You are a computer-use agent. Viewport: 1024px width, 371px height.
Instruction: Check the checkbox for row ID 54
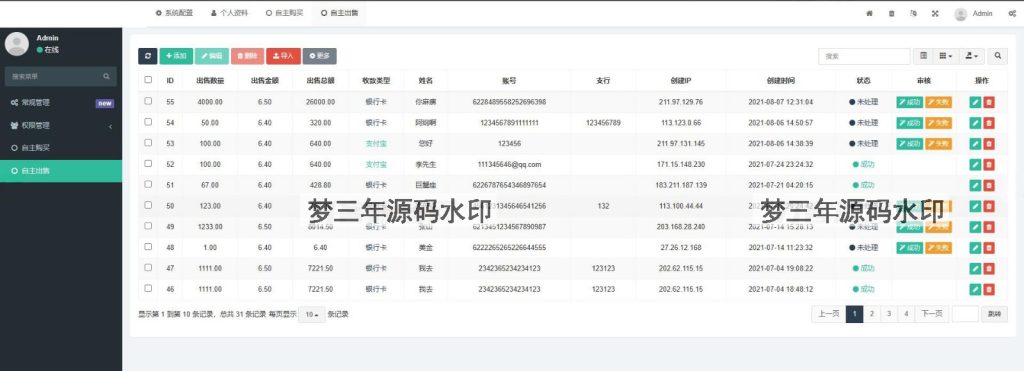(148, 121)
